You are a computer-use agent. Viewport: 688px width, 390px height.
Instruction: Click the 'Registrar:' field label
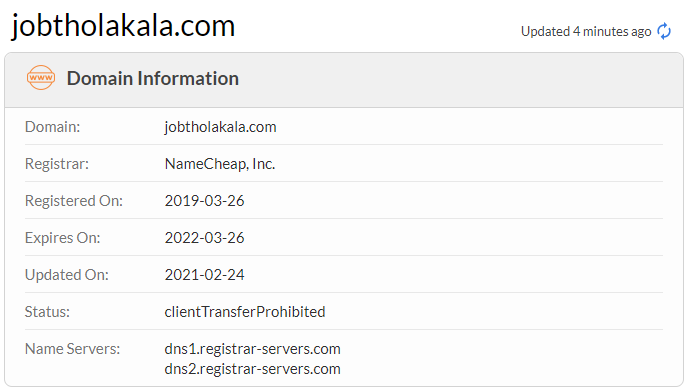(x=57, y=164)
